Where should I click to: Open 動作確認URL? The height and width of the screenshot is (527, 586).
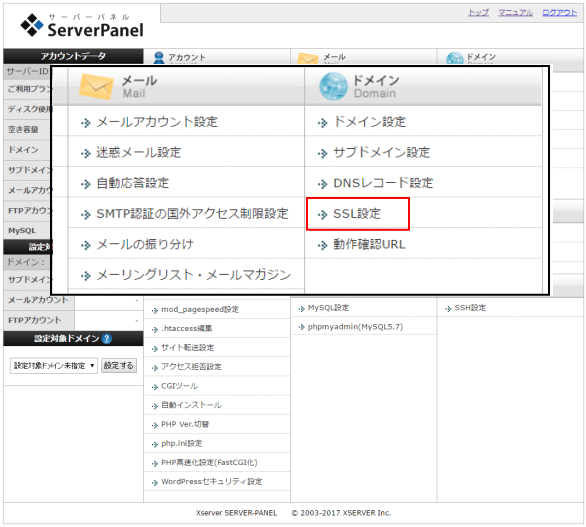369,244
